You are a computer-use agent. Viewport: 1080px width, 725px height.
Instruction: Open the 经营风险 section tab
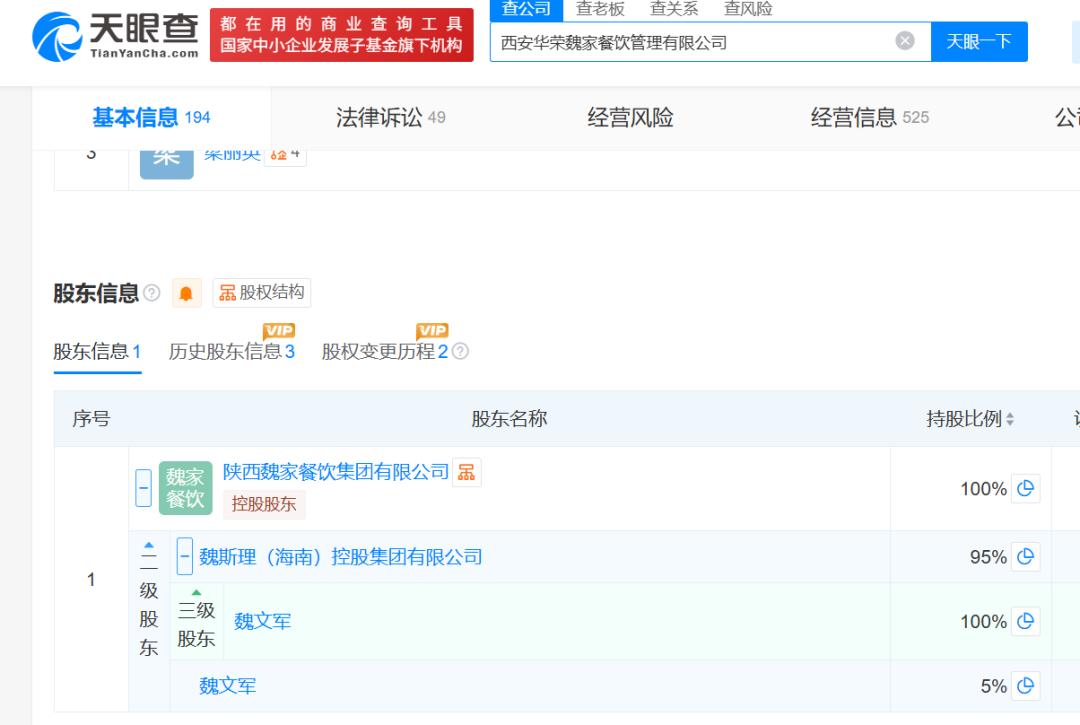point(630,118)
